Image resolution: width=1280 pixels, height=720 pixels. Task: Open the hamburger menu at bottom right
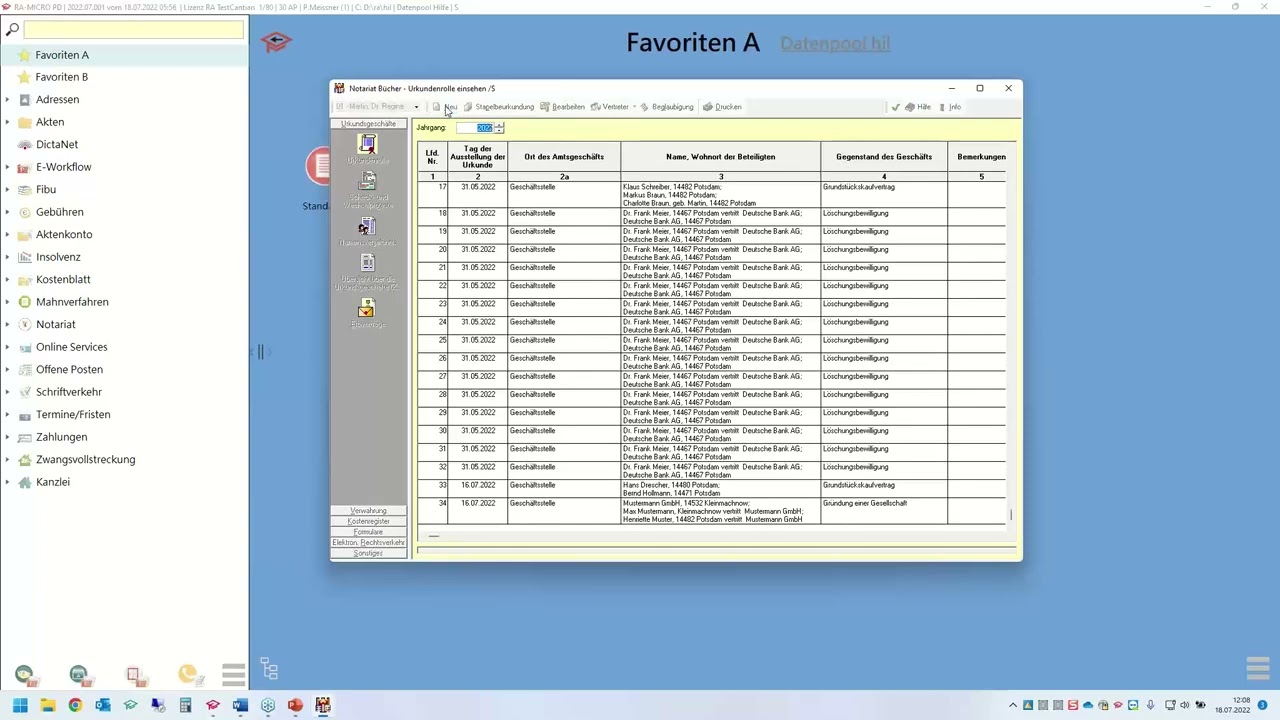[1258, 668]
